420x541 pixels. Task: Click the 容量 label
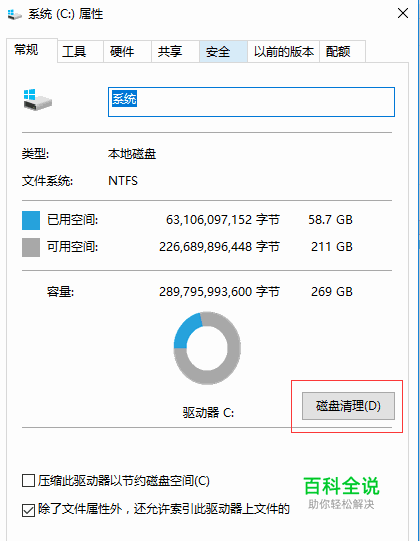pyautogui.click(x=60, y=292)
